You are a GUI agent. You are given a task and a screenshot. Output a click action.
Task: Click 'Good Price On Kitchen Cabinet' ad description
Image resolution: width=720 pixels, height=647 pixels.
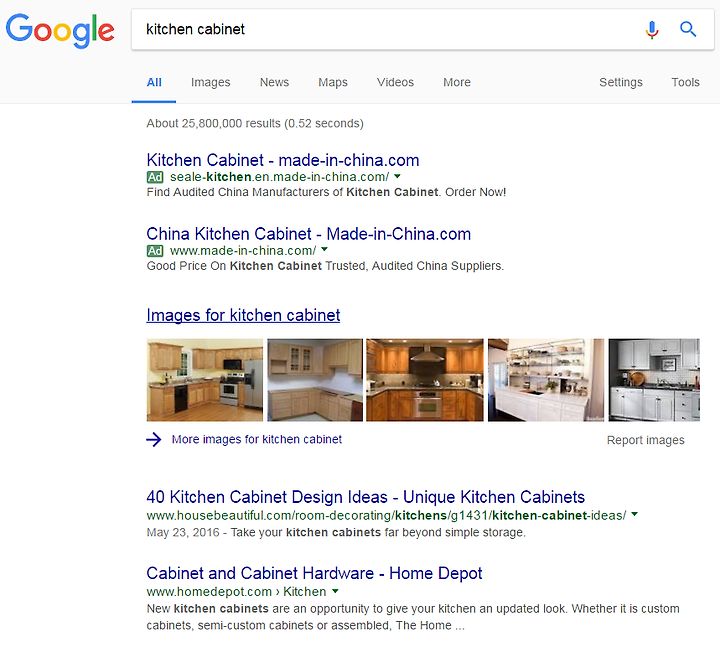pos(325,266)
